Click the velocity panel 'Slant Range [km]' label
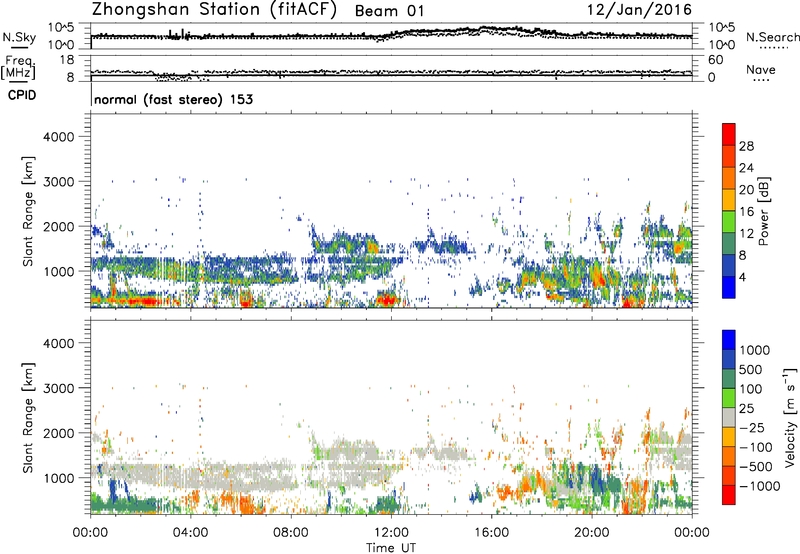Screen dimensions: 800x554 pos(28,417)
